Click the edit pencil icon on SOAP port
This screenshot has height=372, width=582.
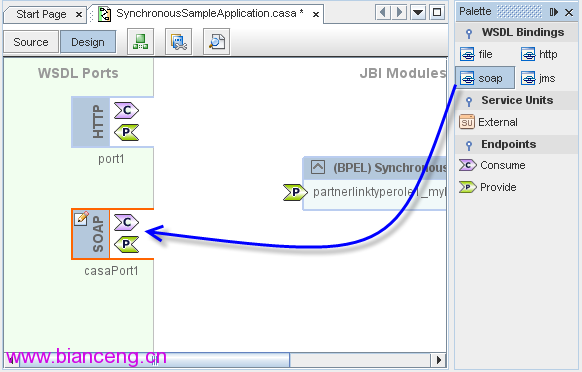pos(81,218)
